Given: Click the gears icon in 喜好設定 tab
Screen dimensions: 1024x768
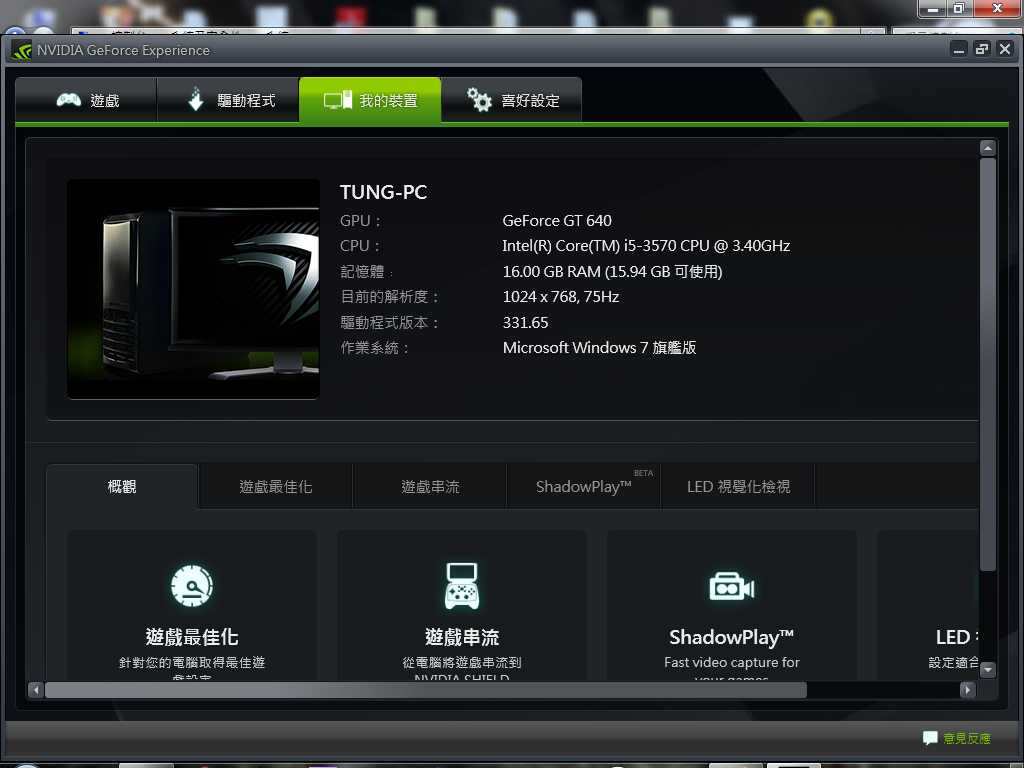Looking at the screenshot, I should pos(479,99).
